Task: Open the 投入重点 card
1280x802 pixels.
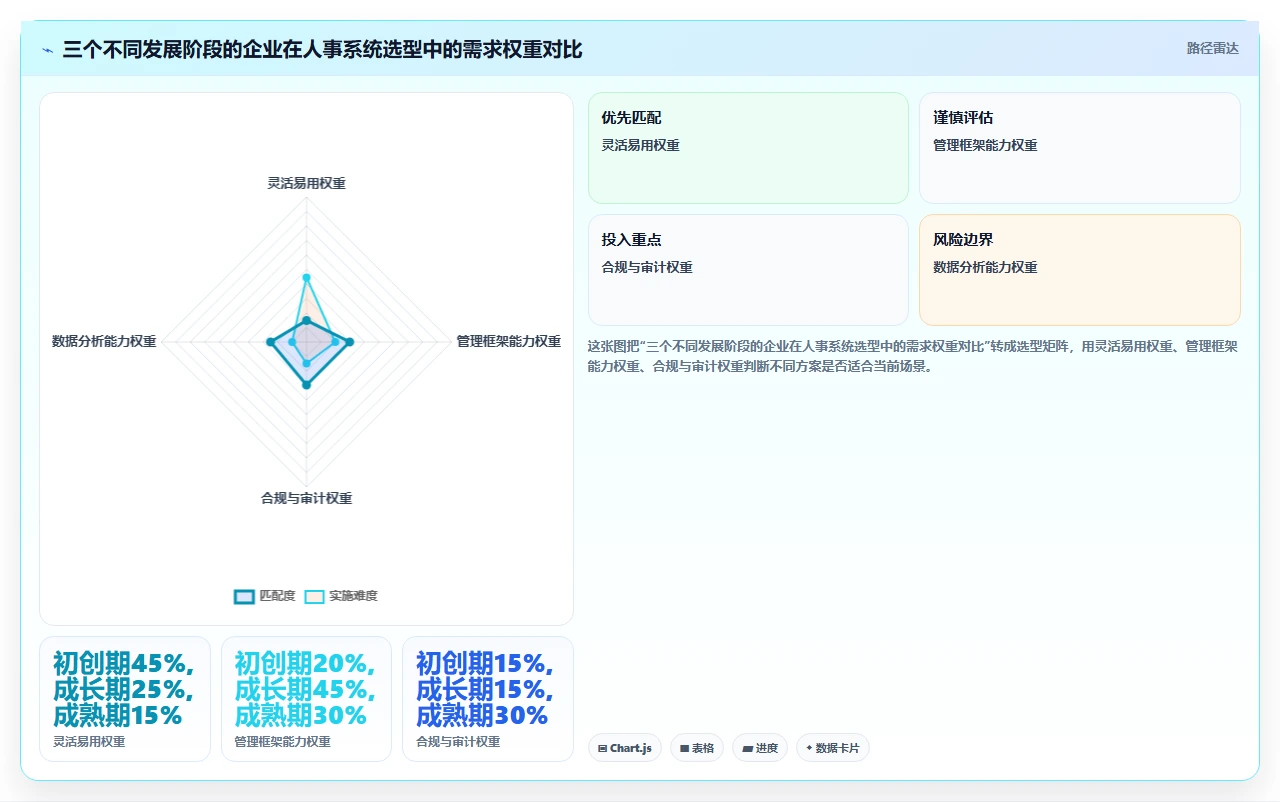Action: pyautogui.click(x=748, y=270)
